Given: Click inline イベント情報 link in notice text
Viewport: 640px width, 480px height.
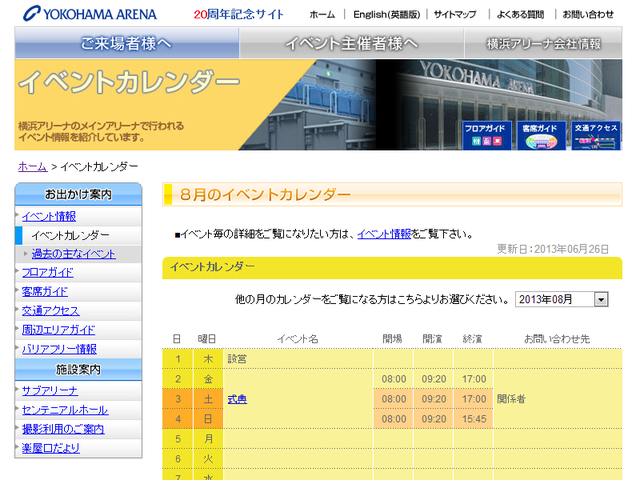Looking at the screenshot, I should click(x=384, y=234).
